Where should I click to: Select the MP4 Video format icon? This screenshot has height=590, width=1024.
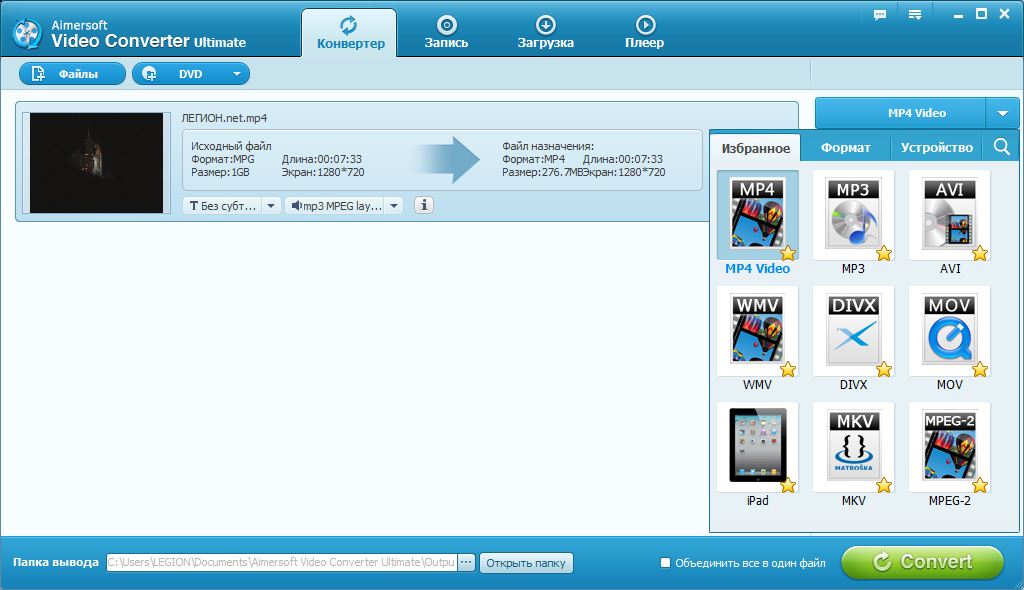tap(757, 214)
